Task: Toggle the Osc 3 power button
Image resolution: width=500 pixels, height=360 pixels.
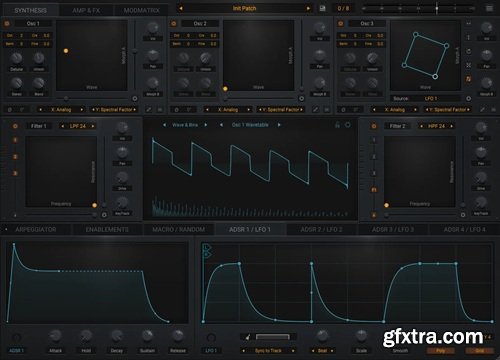Action: click(x=340, y=24)
